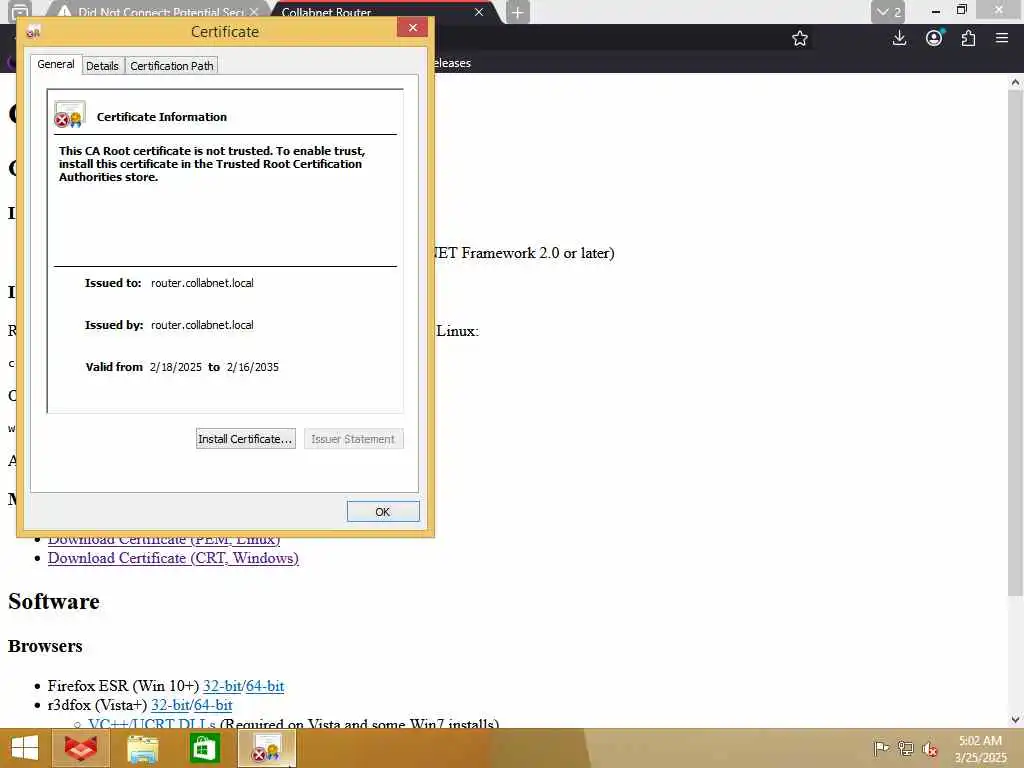Open the Windows Store taskbar icon
Viewport: 1024px width, 768px height.
pyautogui.click(x=204, y=748)
